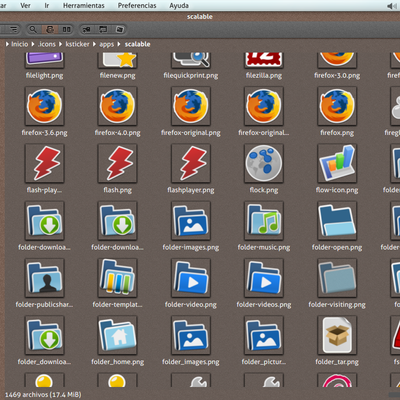Select the flow-icon.png chart icon

tap(337, 163)
